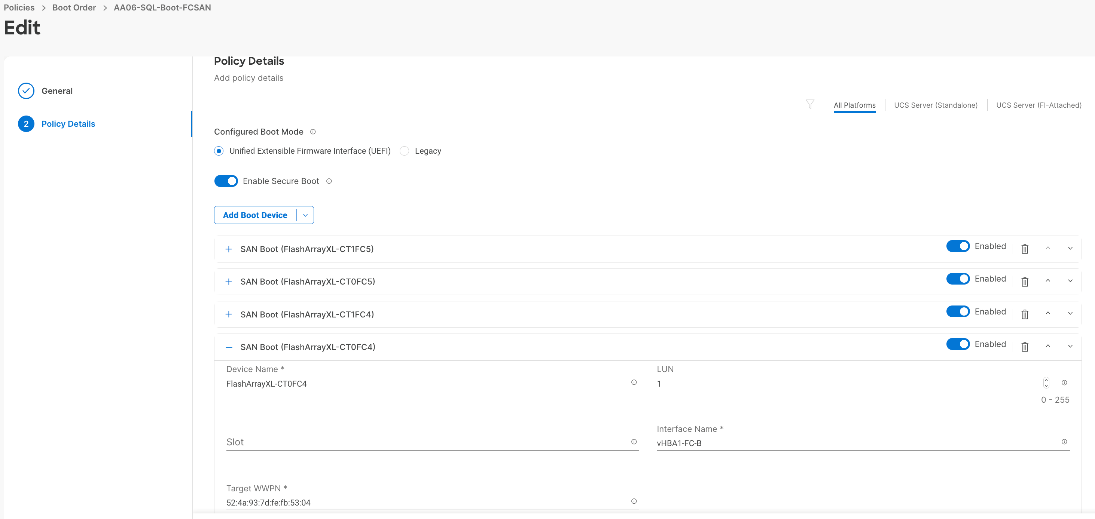
Task: Delete SAN Boot FlashArrayXL-CT1FC4 device
Action: click(1024, 314)
